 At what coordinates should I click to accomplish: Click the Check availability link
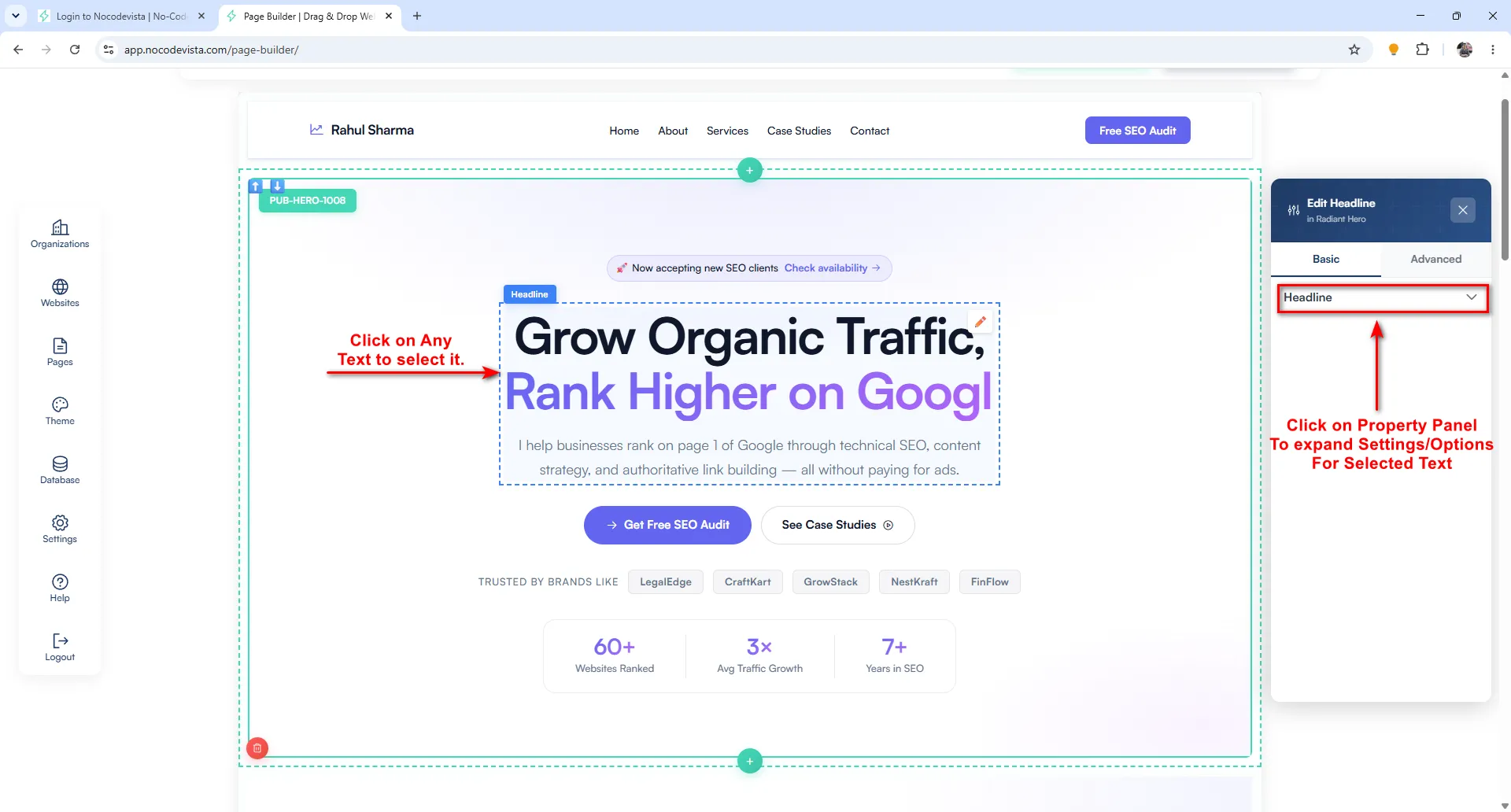[832, 268]
